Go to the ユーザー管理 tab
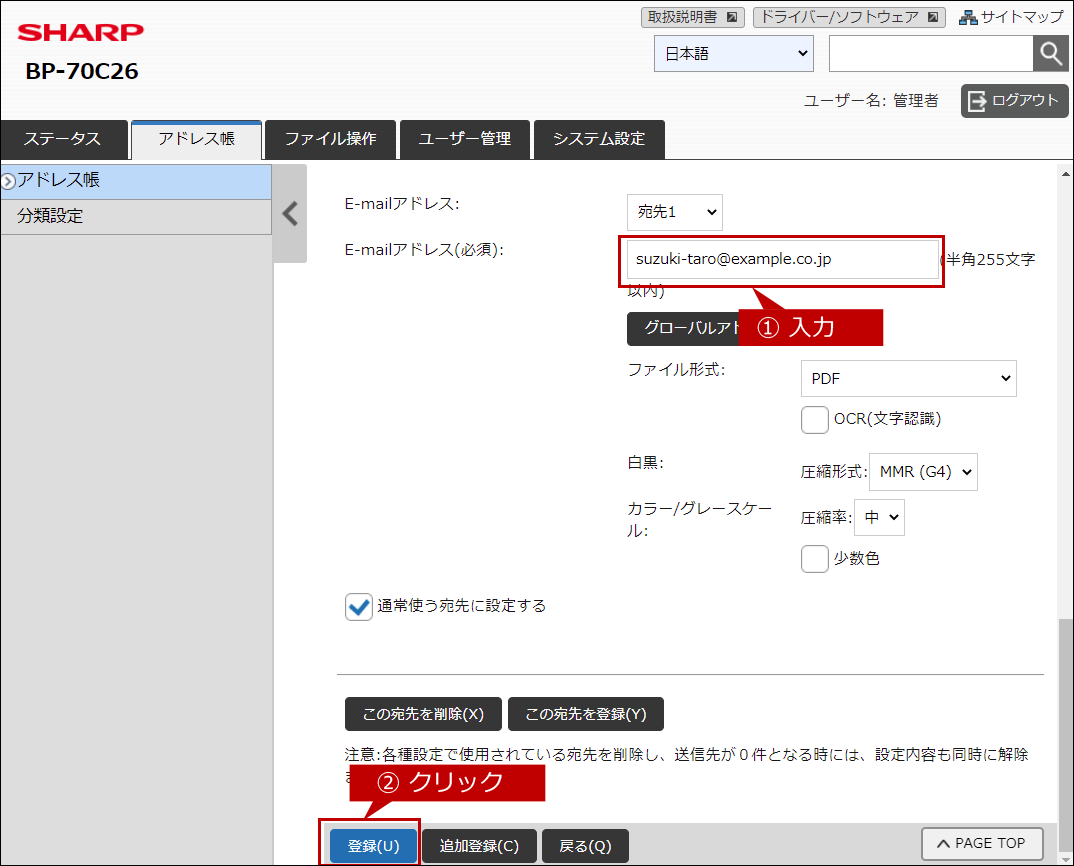 point(465,139)
